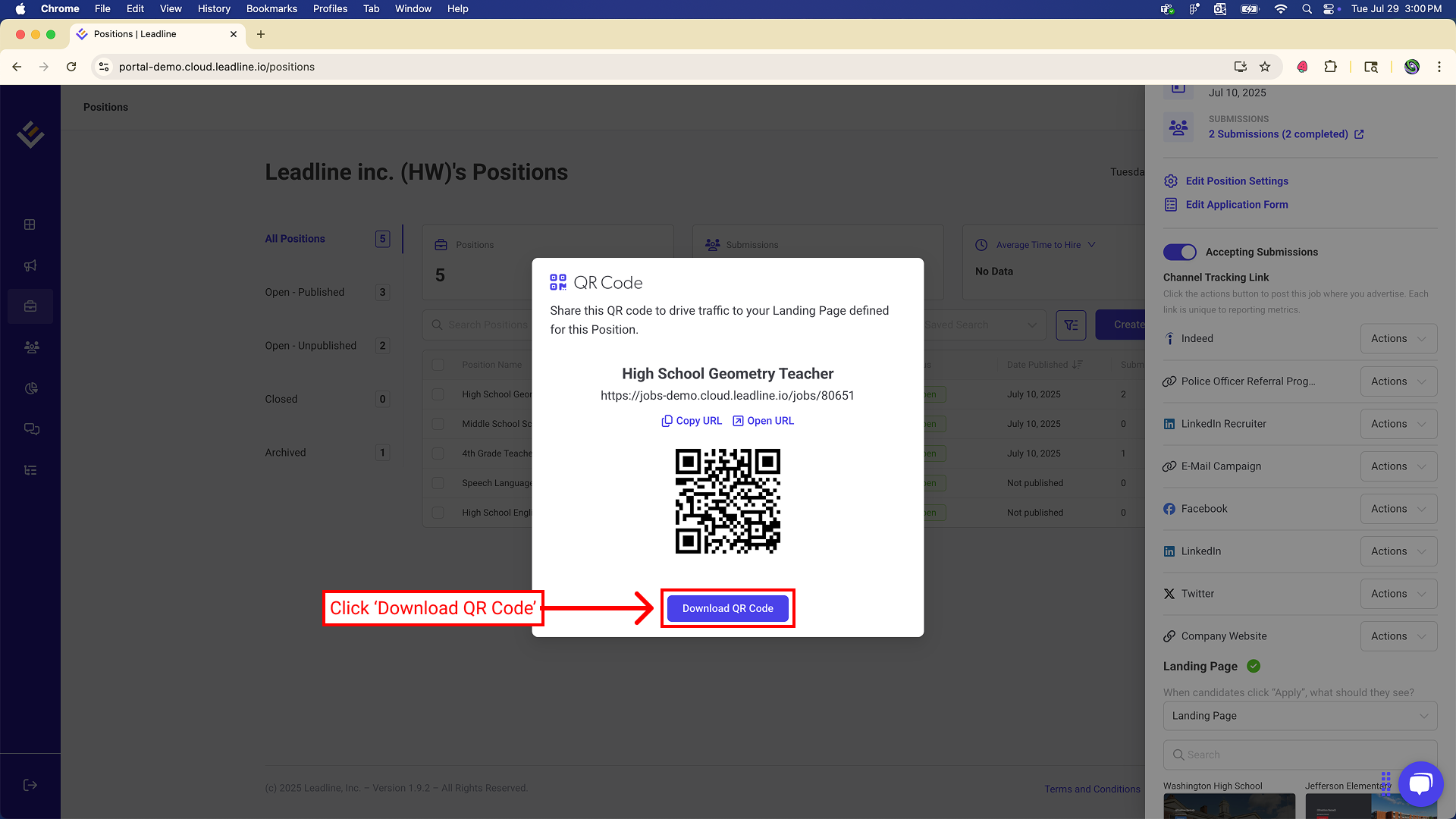
Task: Select the briefcase positions icon in the sidebar
Action: 30,306
